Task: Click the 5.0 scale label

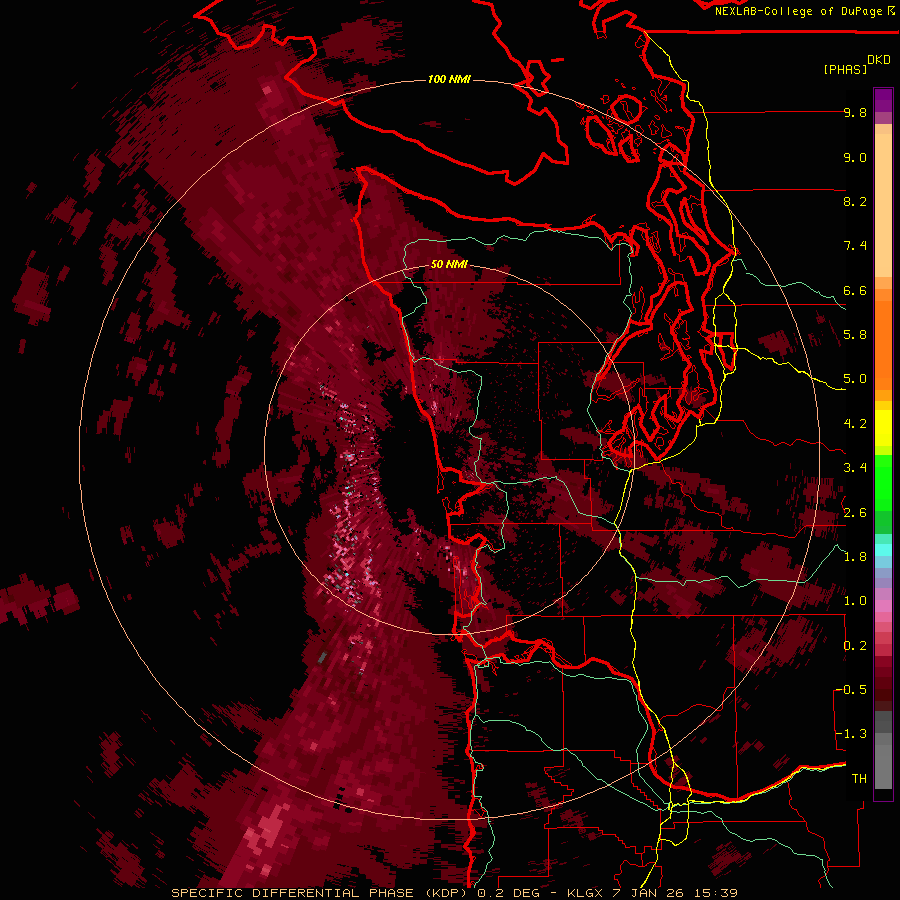Action: [855, 379]
